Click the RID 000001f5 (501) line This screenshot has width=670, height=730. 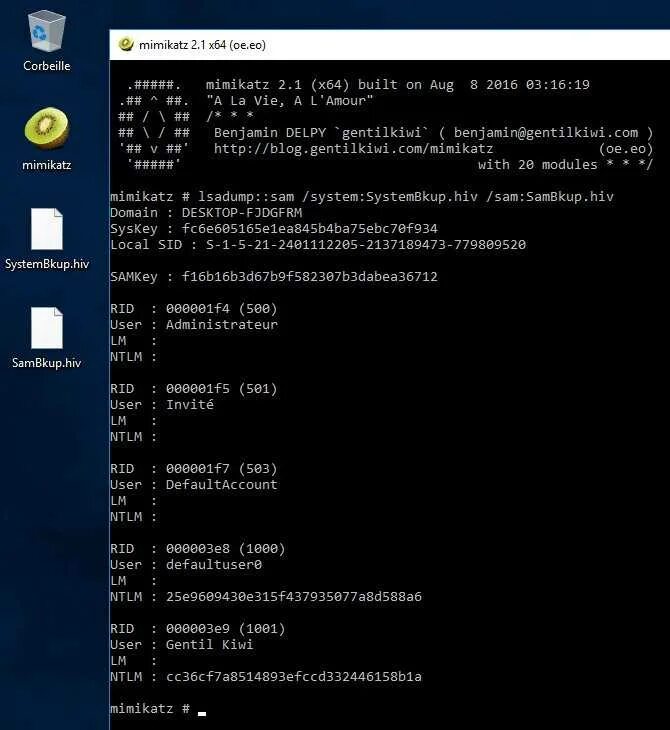coord(194,389)
